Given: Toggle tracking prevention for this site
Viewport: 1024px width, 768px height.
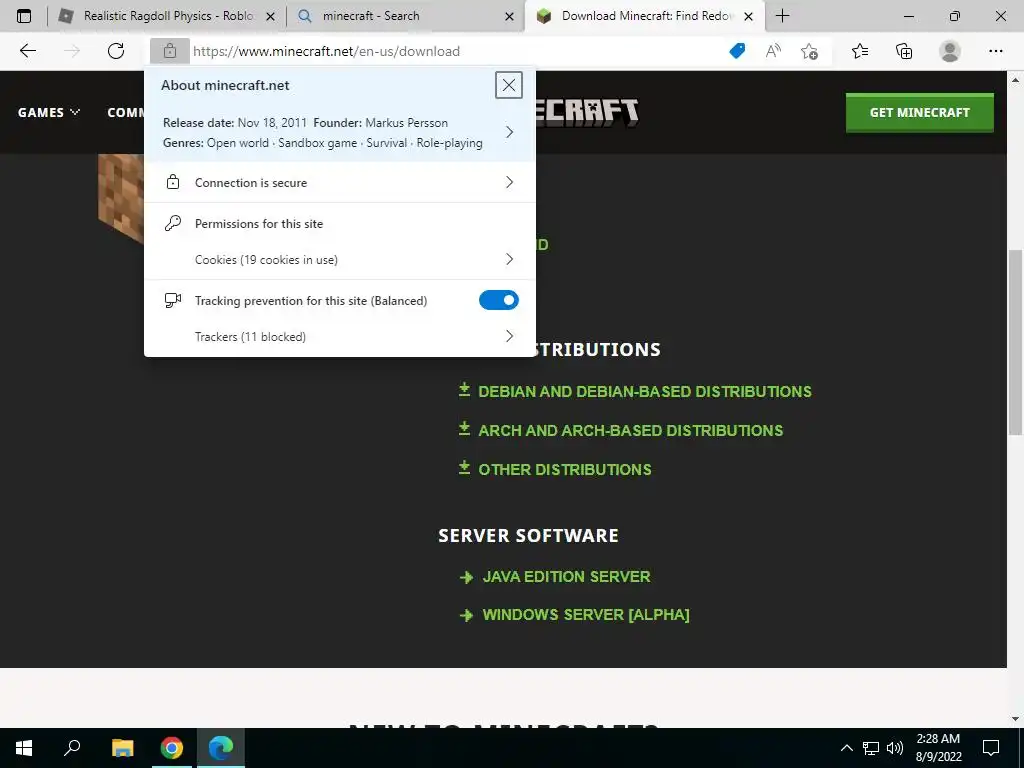Looking at the screenshot, I should 499,300.
